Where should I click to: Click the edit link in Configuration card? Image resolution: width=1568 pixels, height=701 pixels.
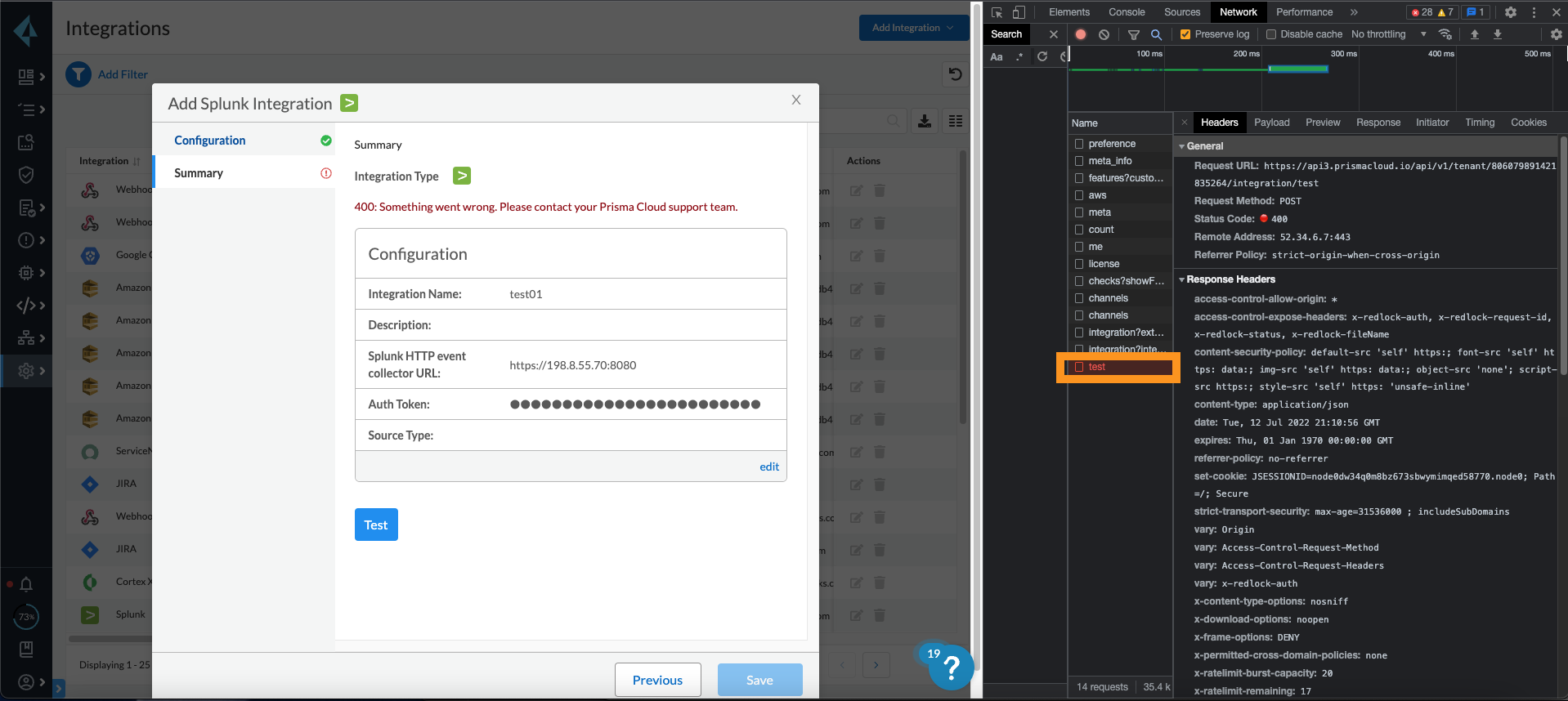tap(769, 467)
